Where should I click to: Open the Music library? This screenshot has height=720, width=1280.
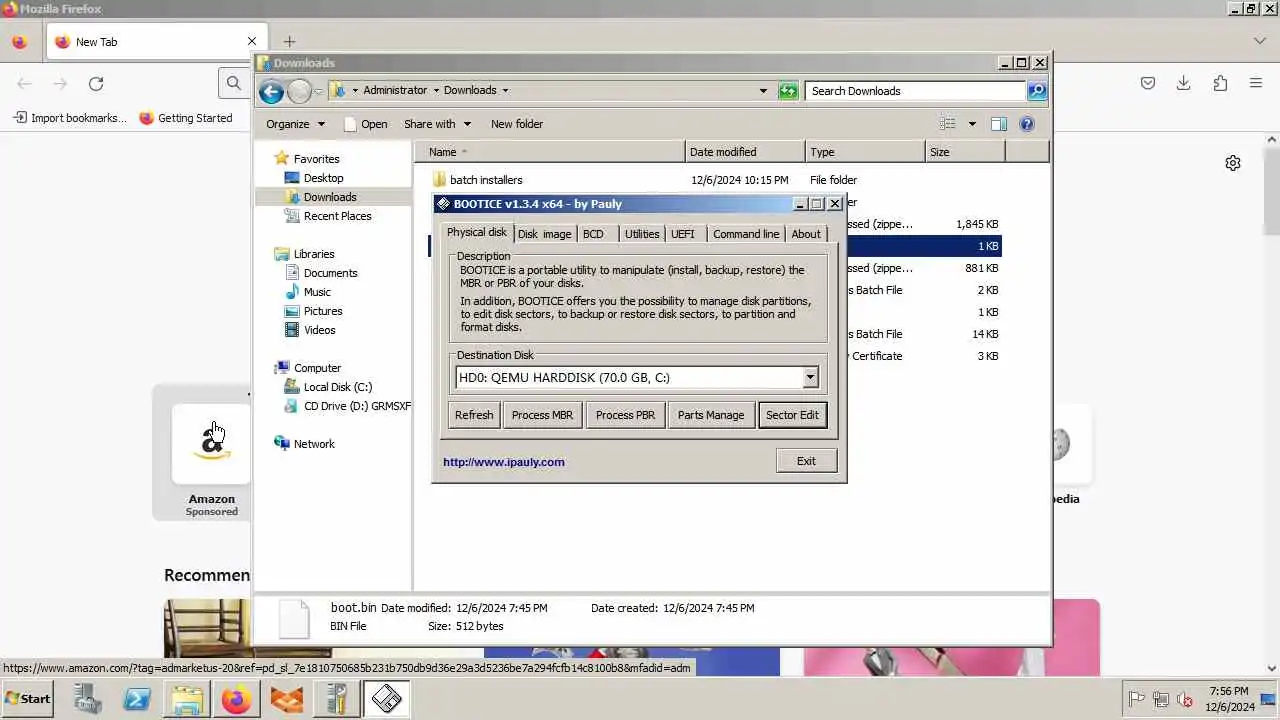point(317,292)
